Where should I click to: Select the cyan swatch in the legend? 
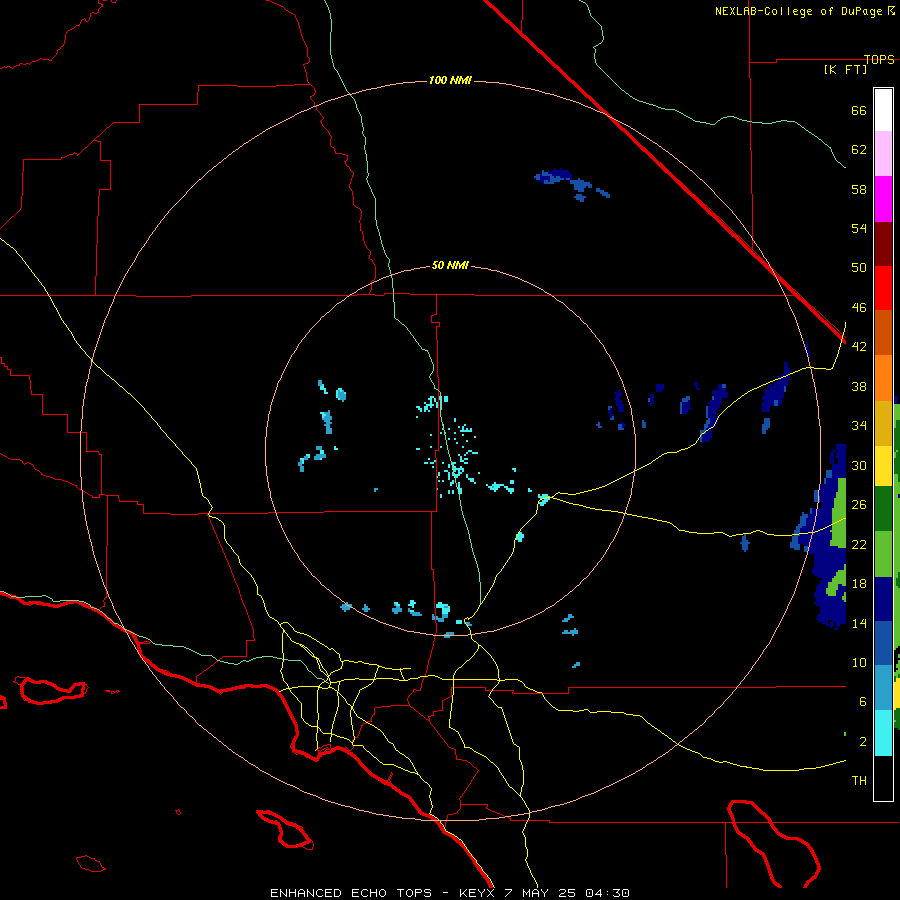point(883,733)
